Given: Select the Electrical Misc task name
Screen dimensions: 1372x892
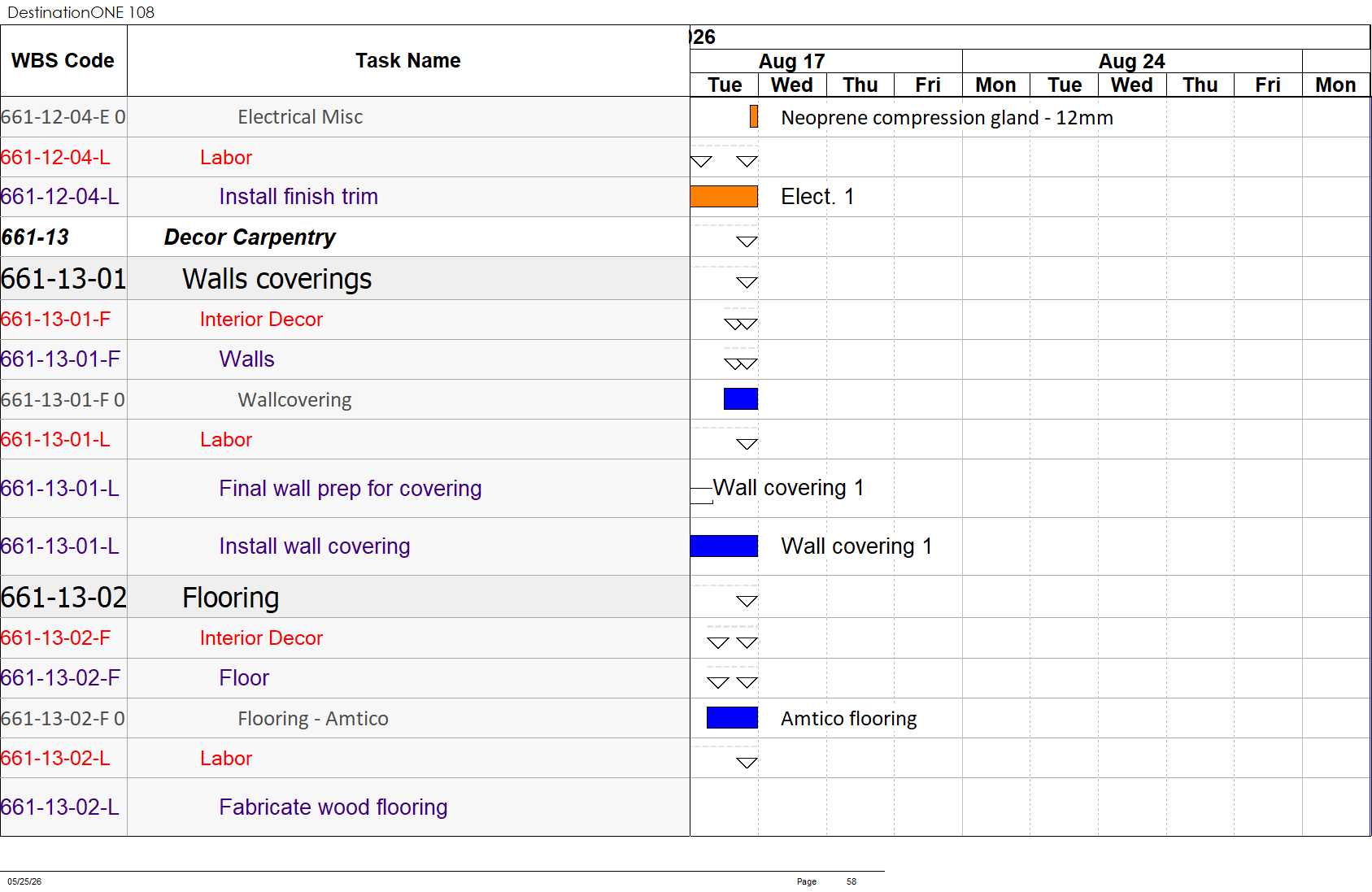Looking at the screenshot, I should (300, 117).
